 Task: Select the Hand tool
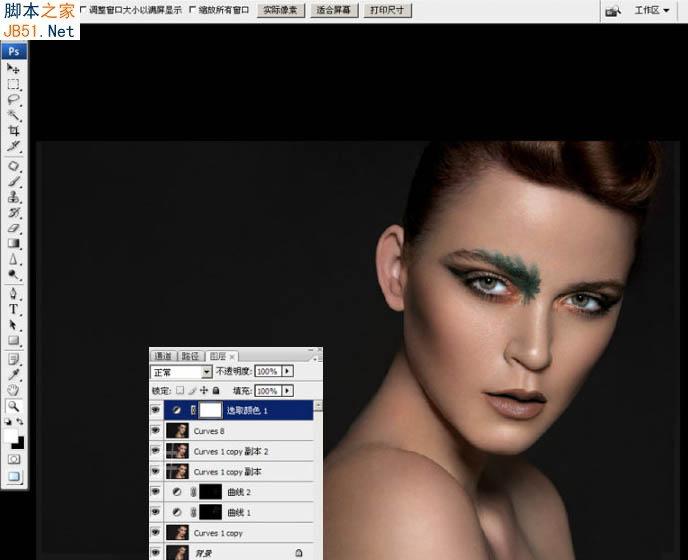click(x=14, y=390)
